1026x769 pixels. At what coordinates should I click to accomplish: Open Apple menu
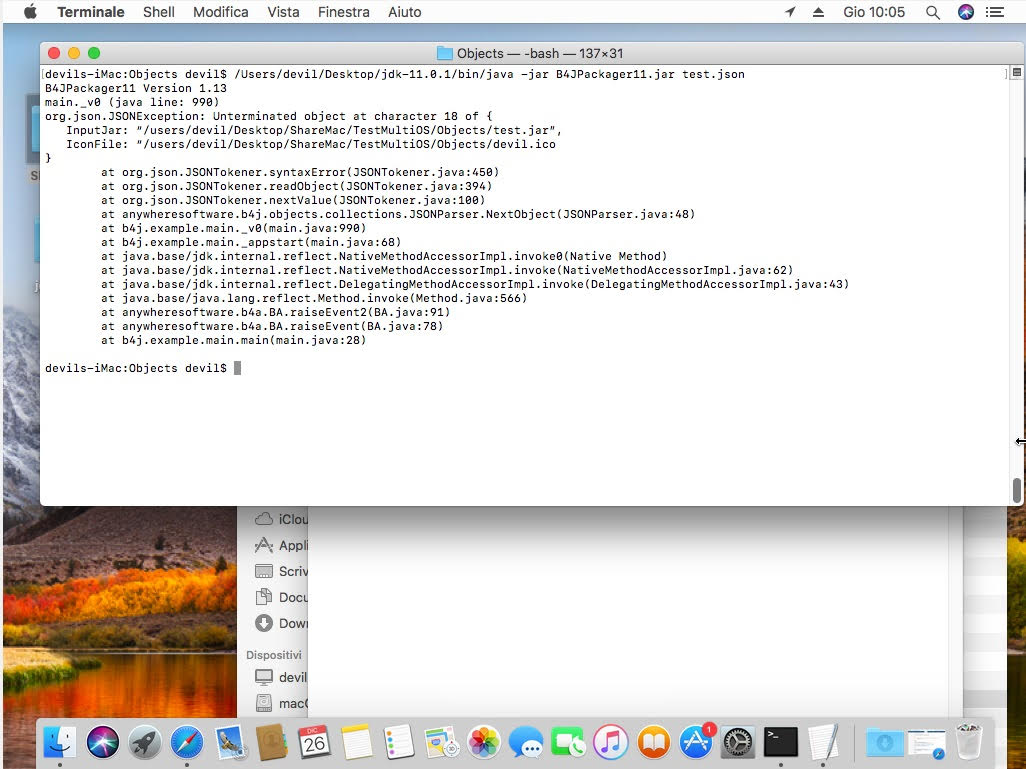point(30,12)
